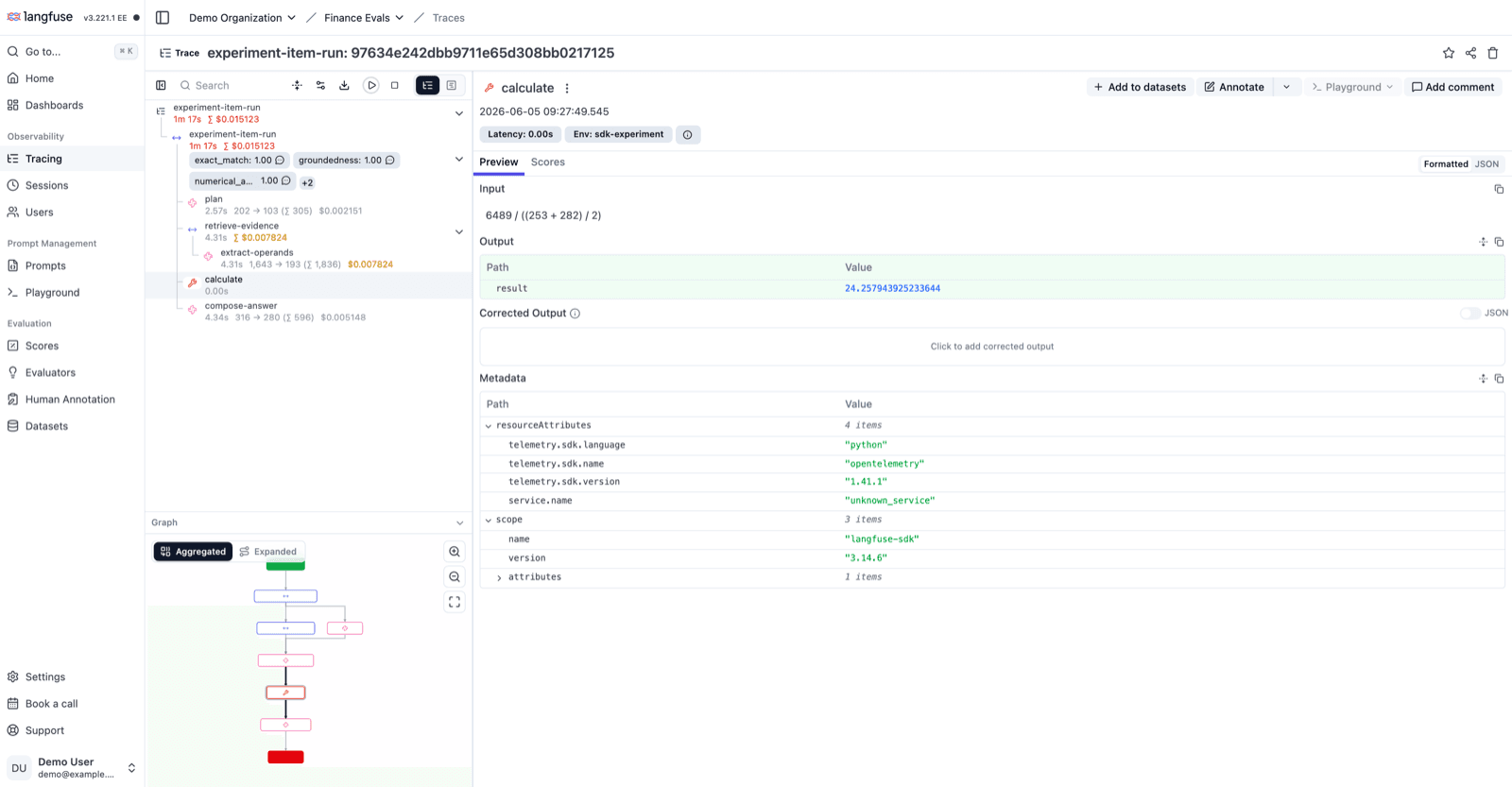Toggle JSON mode for Corrected Output
The image size is (1512, 787).
click(1469, 313)
